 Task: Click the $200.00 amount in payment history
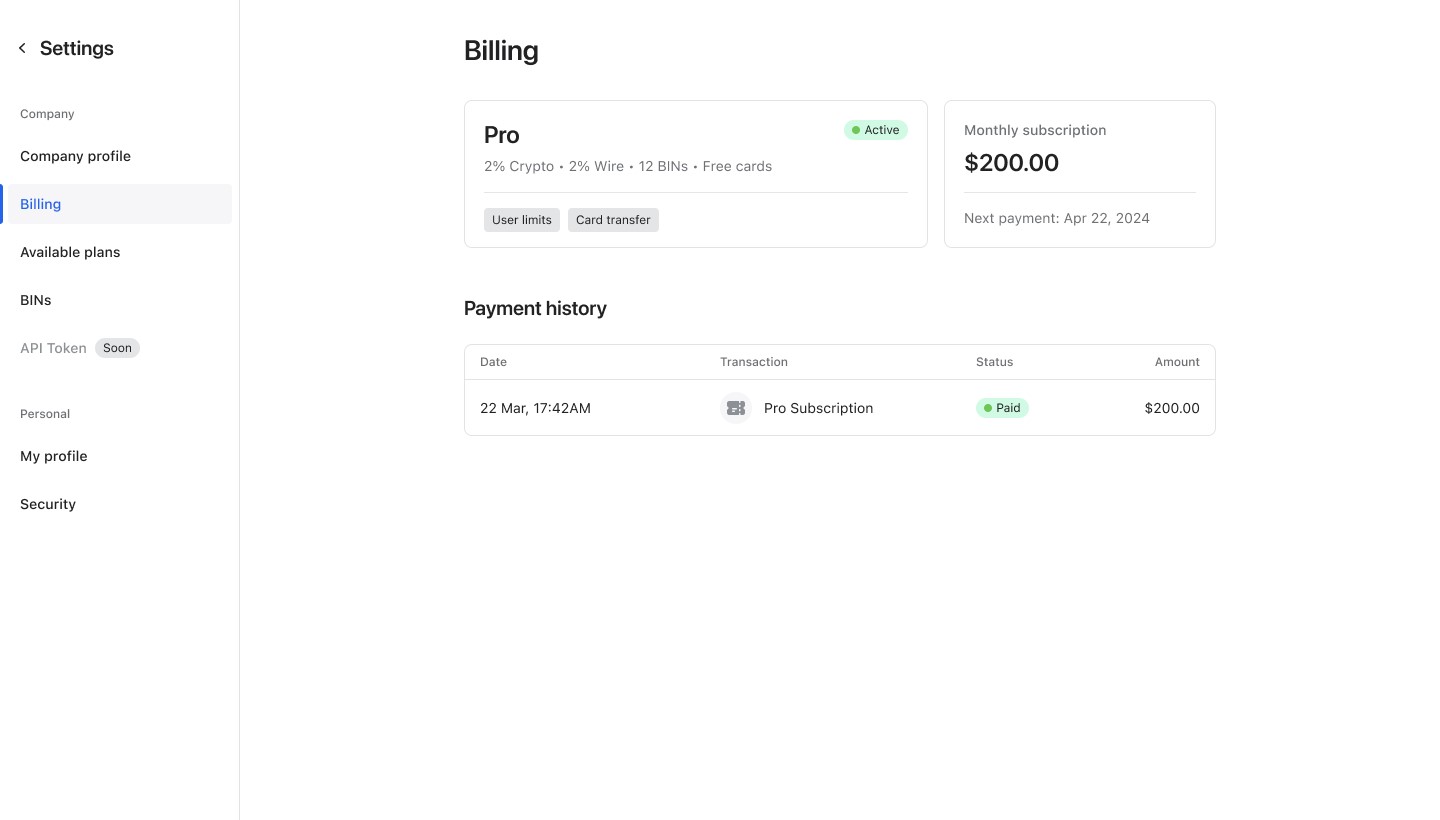(x=1172, y=408)
